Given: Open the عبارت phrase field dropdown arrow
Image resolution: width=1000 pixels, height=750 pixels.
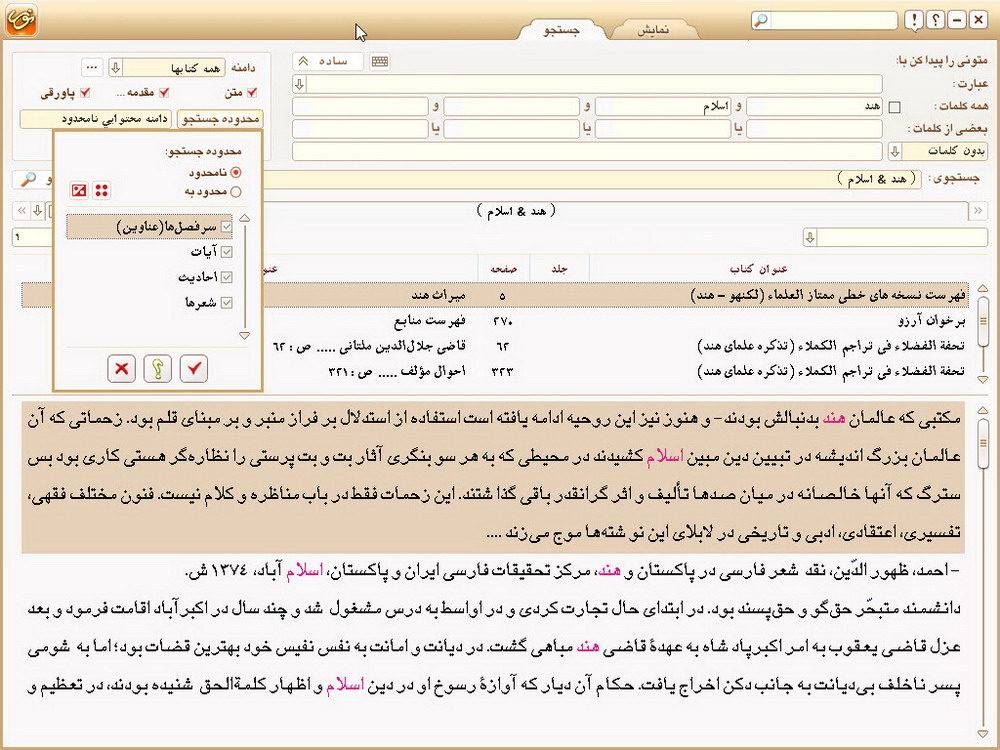Looking at the screenshot, I should [300, 84].
